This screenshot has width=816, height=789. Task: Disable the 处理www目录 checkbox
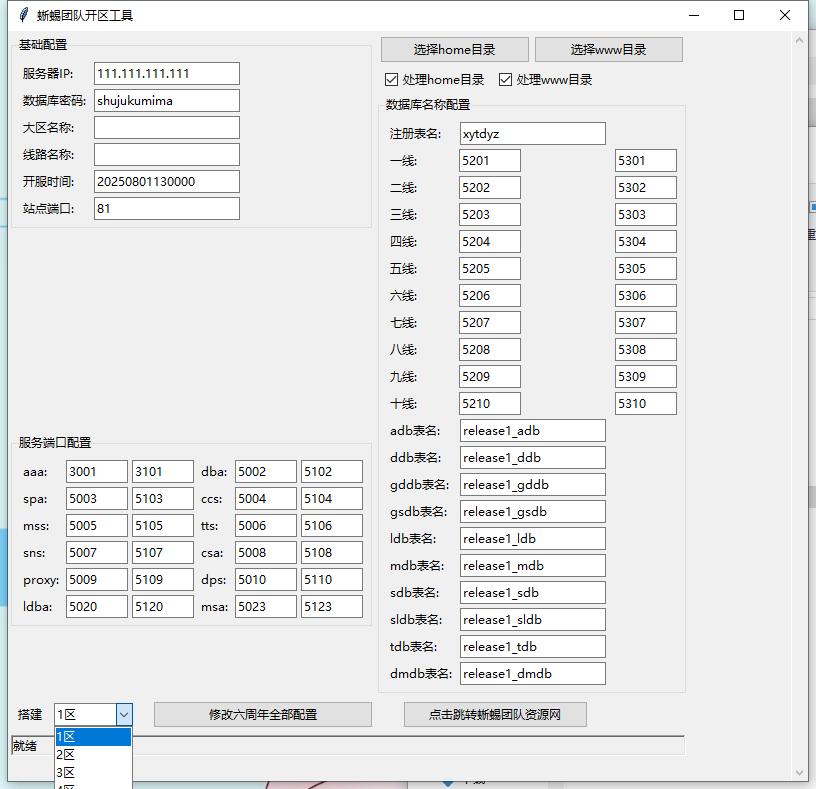[506, 80]
